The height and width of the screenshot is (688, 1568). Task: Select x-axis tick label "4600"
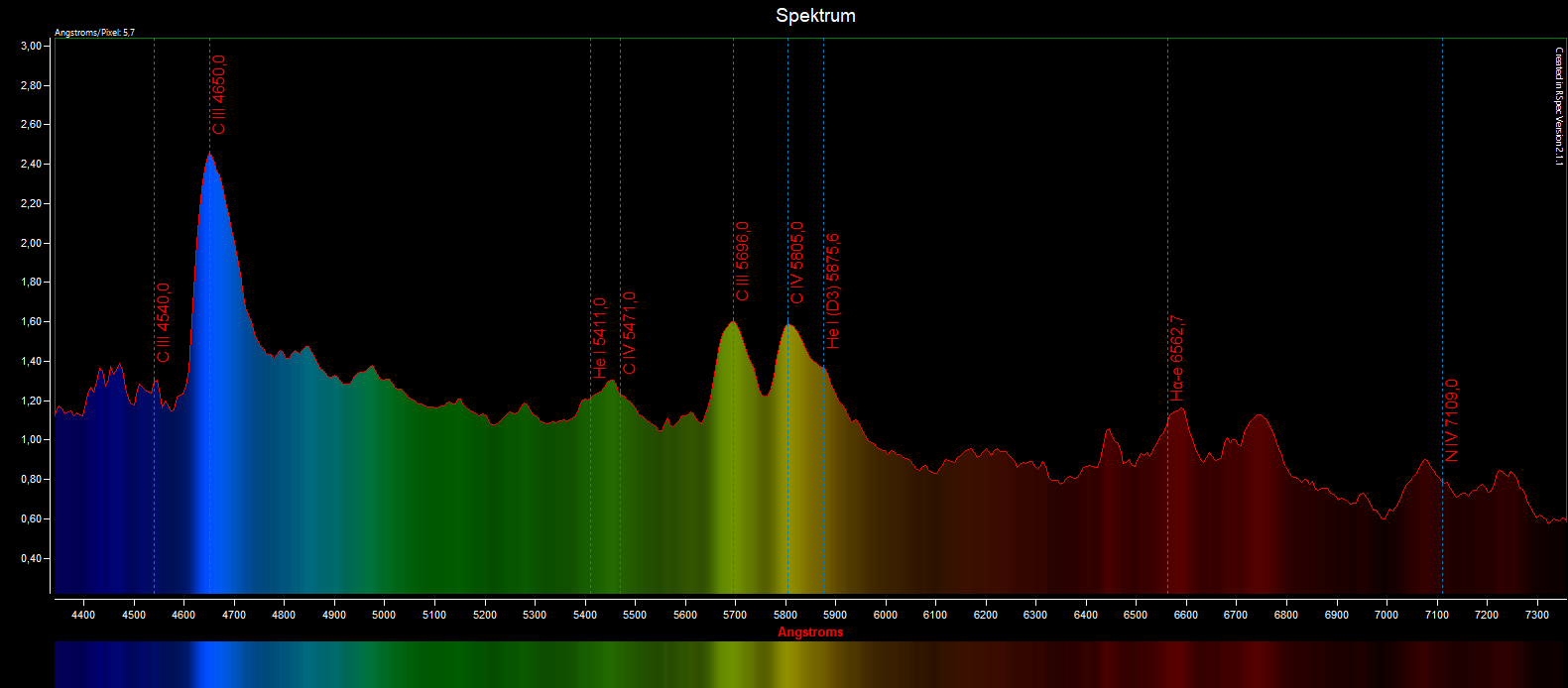[x=183, y=615]
